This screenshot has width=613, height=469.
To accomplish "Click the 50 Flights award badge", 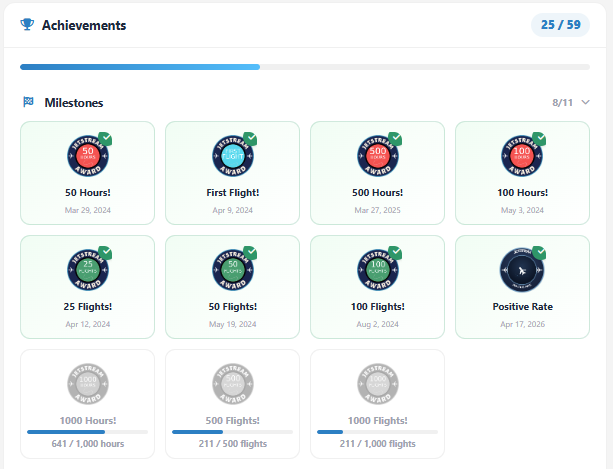I will pyautogui.click(x=233, y=270).
